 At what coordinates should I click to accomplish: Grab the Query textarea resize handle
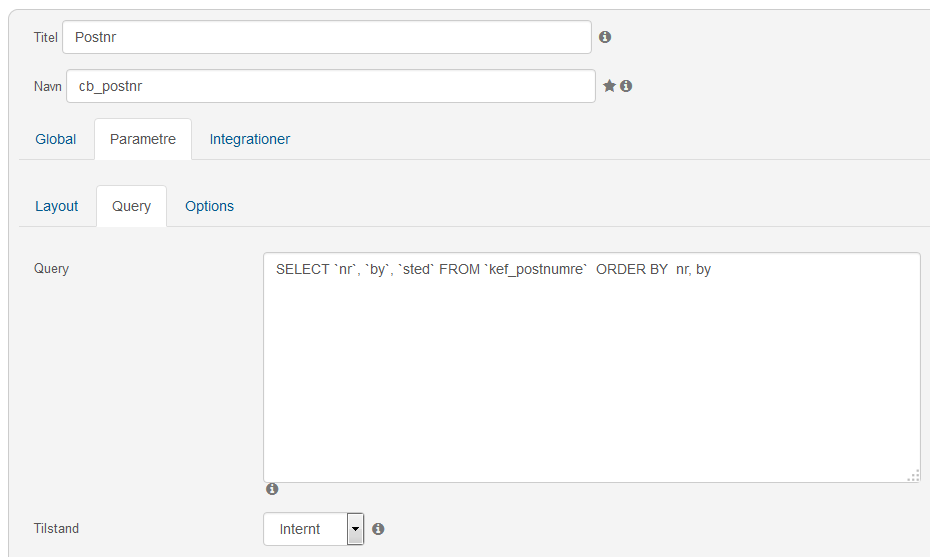913,475
